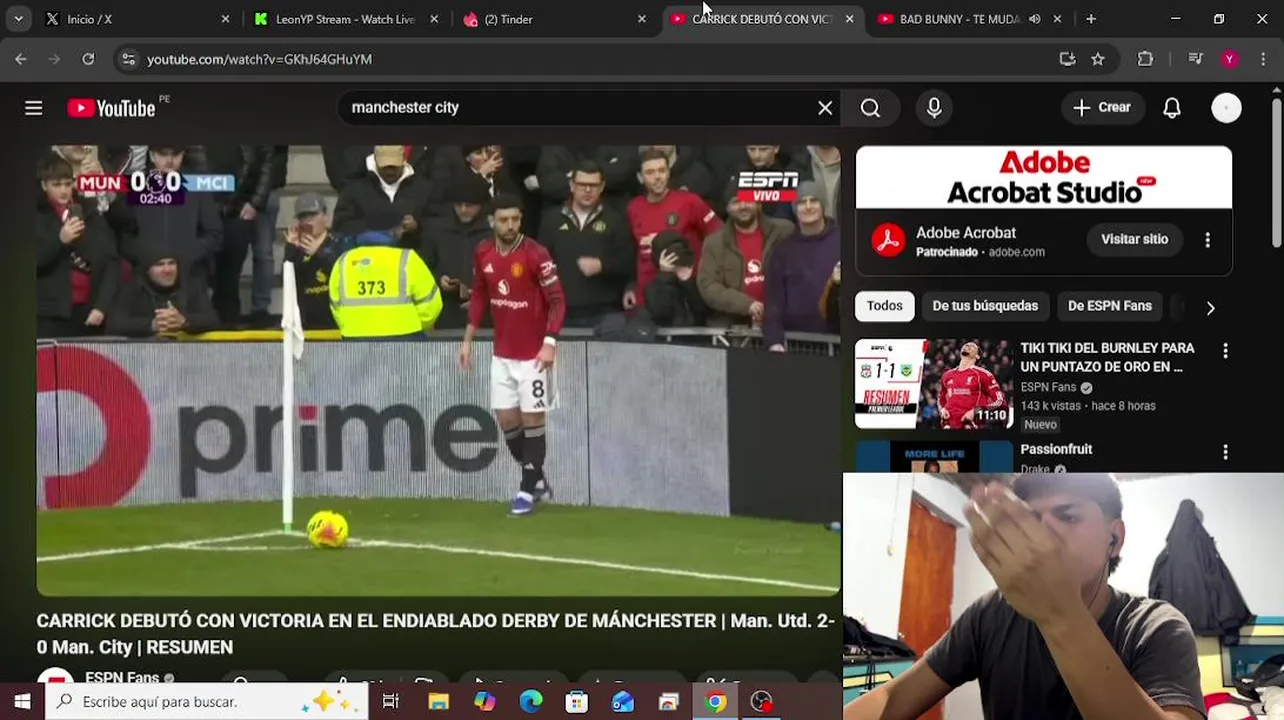The width and height of the screenshot is (1284, 720).
Task: Expand the tab search dropdown arrow
Action: [18, 19]
